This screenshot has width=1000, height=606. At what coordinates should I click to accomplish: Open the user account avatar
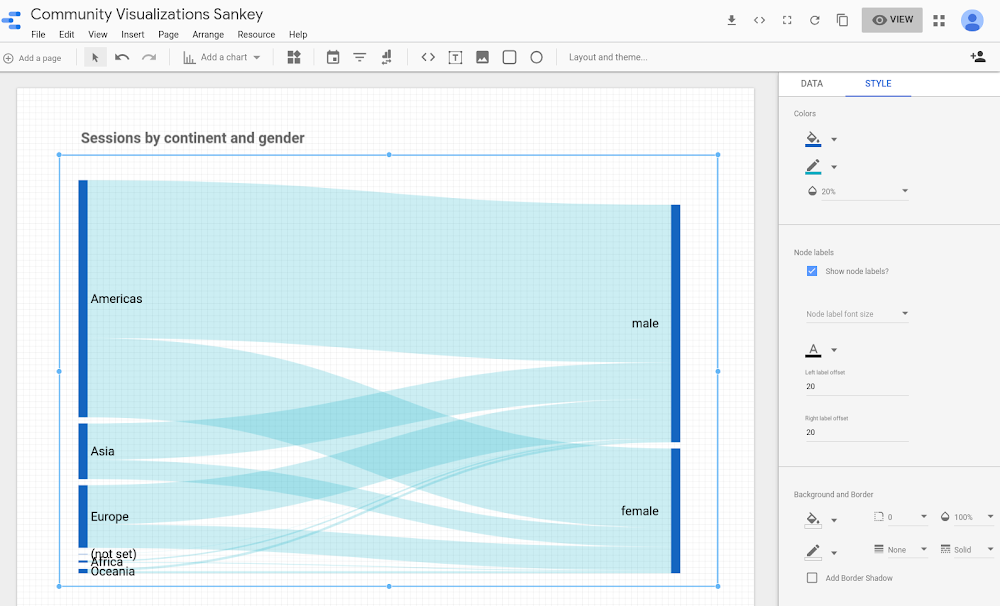(x=973, y=20)
